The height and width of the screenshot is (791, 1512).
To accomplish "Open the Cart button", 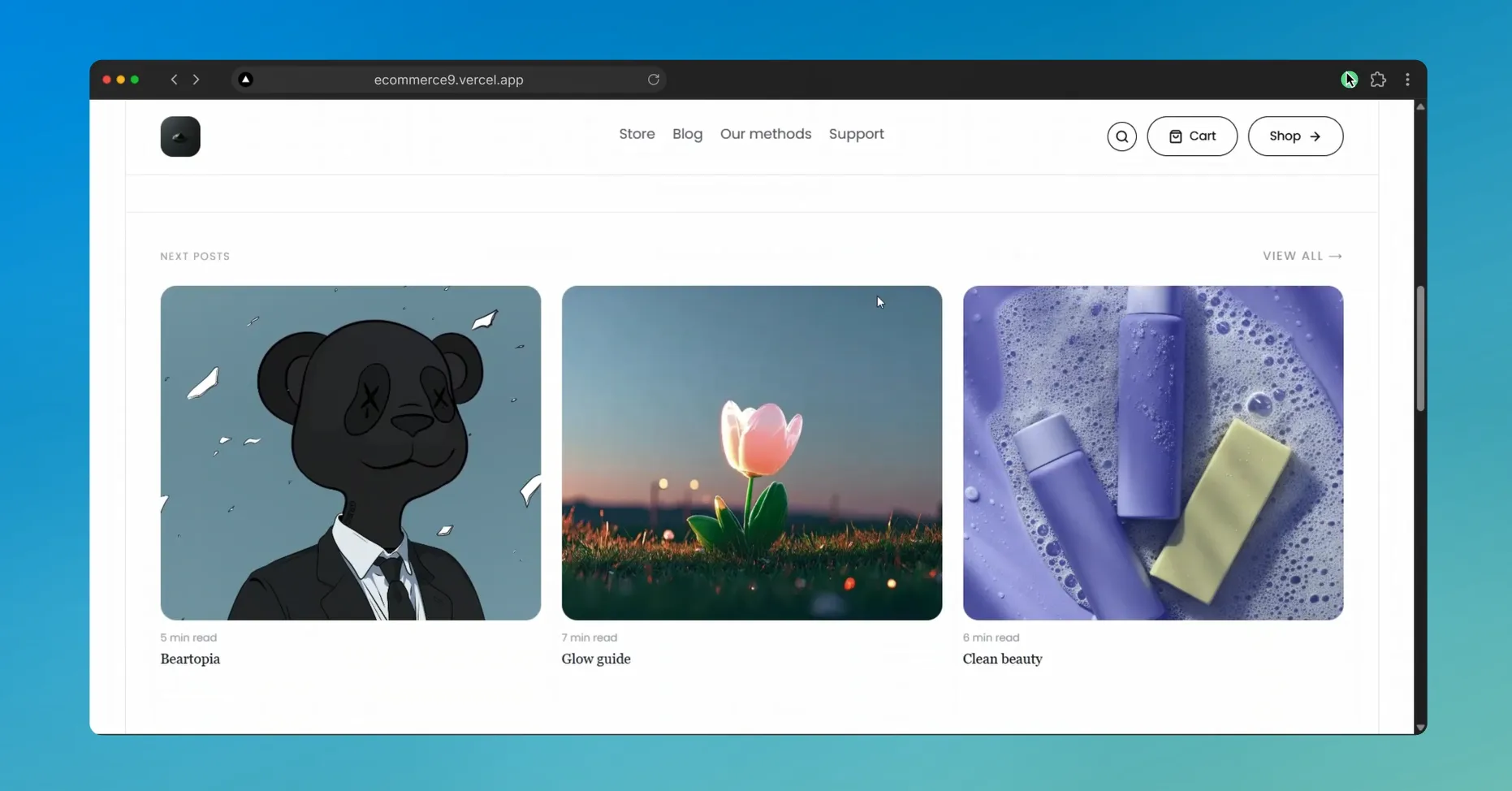I will tap(1192, 136).
